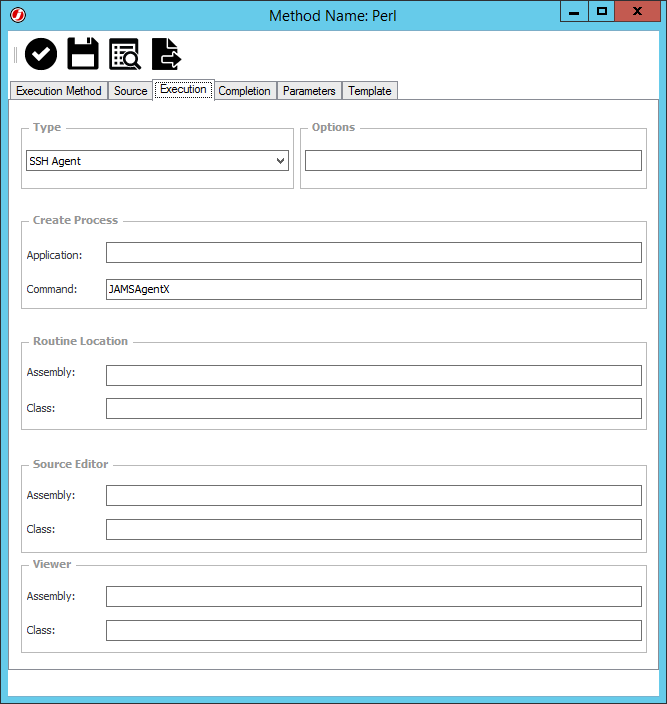Viewport: 667px width, 704px height.
Task: Click Source Editor Assembly field
Action: pyautogui.click(x=373, y=495)
